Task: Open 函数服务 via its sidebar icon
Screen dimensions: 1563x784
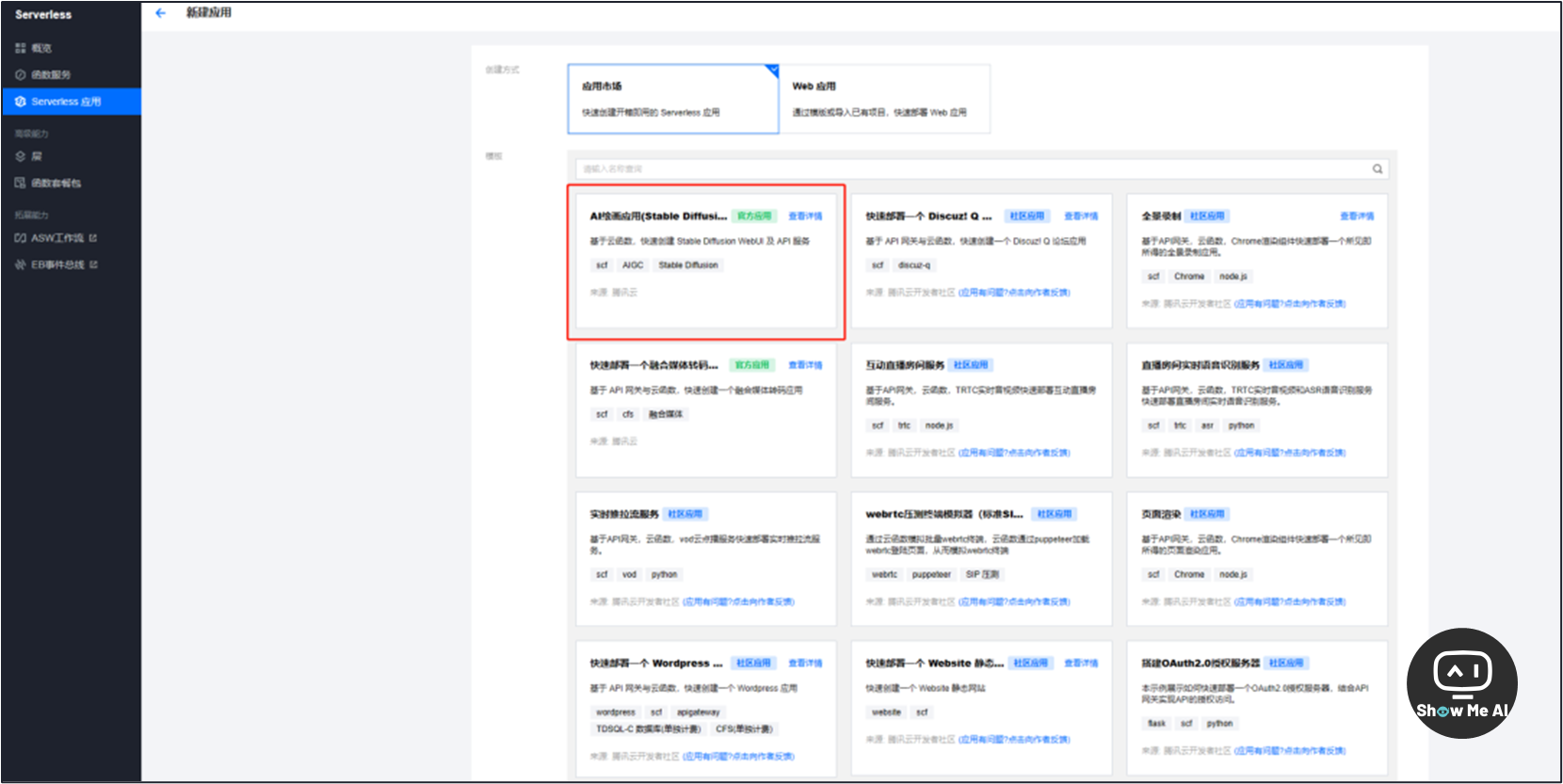Action: pos(21,74)
